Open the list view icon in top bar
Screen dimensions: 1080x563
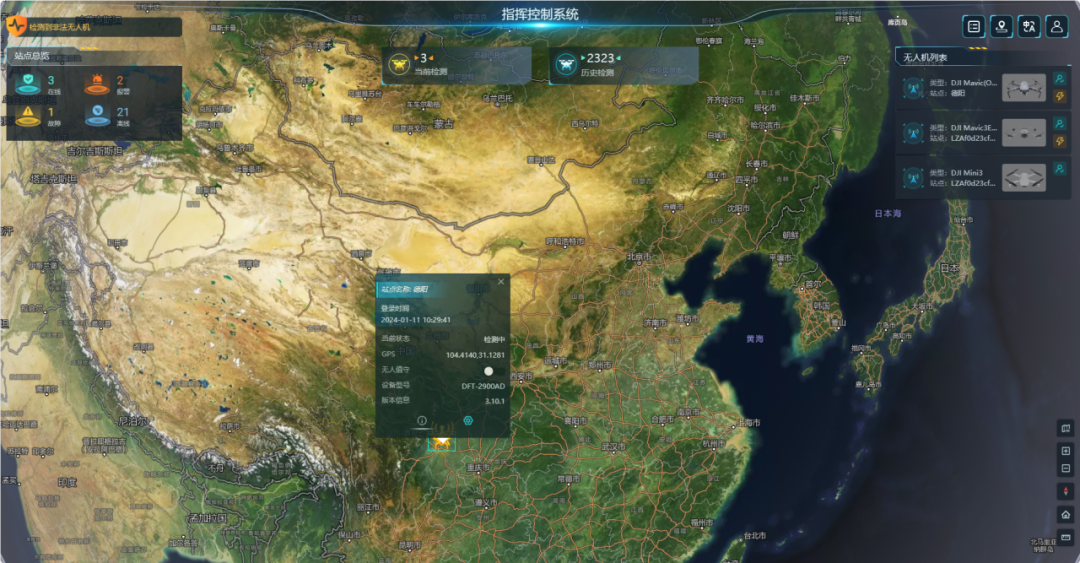973,27
